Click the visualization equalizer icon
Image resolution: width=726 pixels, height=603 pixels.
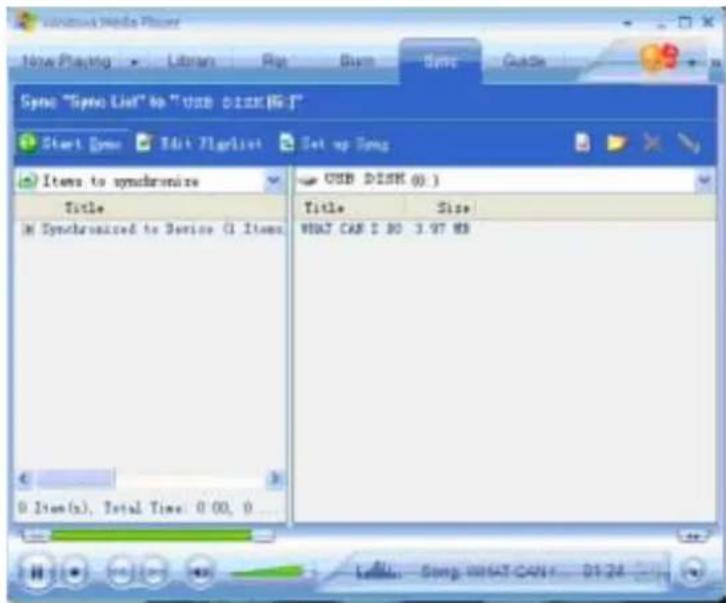378,571
